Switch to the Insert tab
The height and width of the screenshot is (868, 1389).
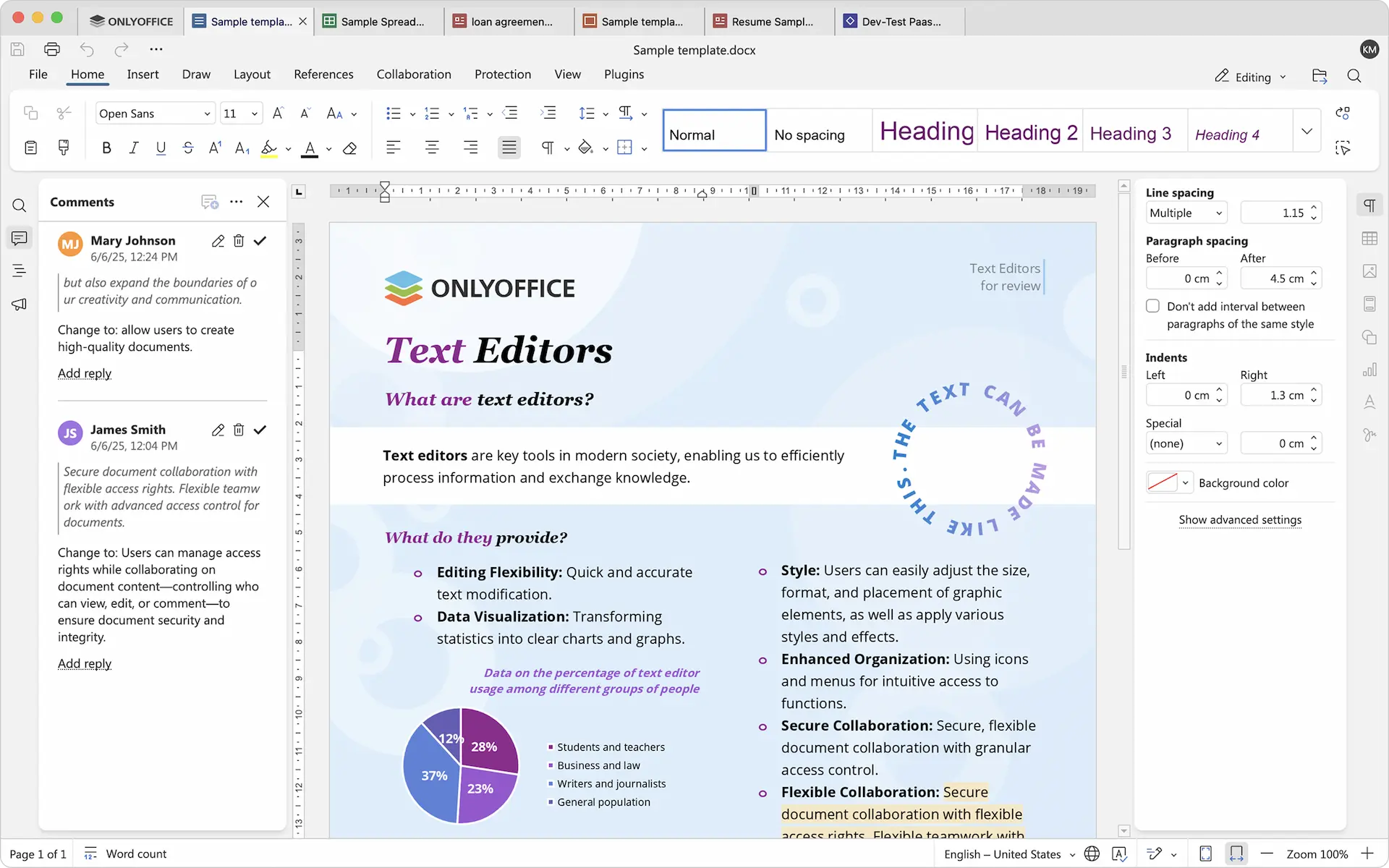click(x=143, y=75)
